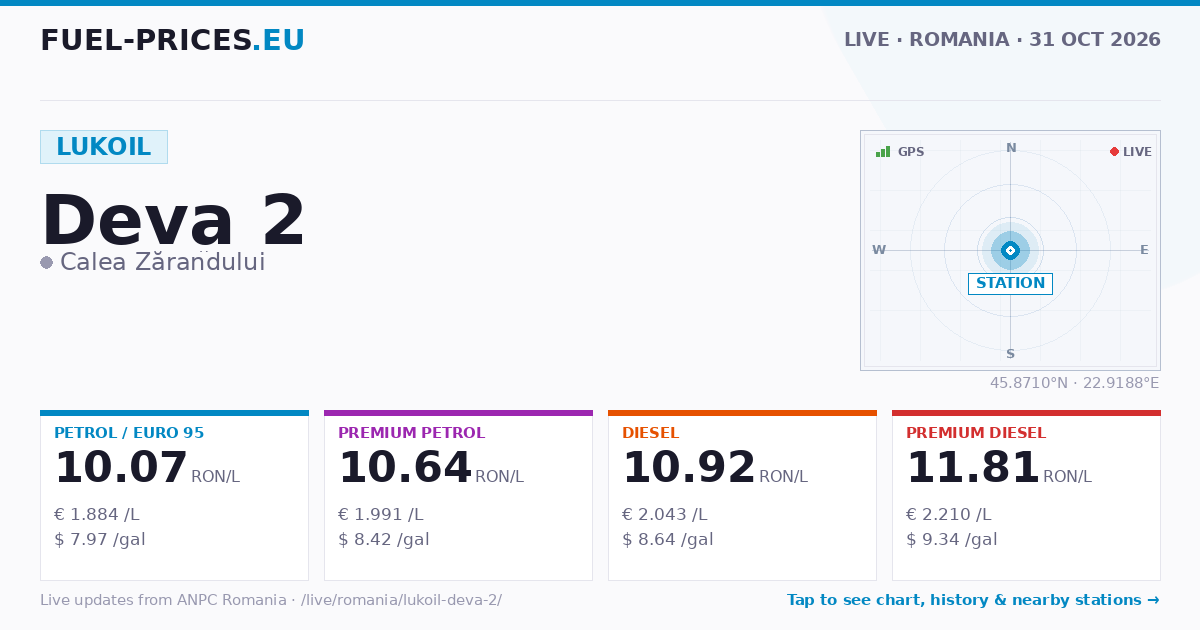Click the € 1.991 /L premium petrol price
This screenshot has width=1200, height=630.
[x=381, y=515]
